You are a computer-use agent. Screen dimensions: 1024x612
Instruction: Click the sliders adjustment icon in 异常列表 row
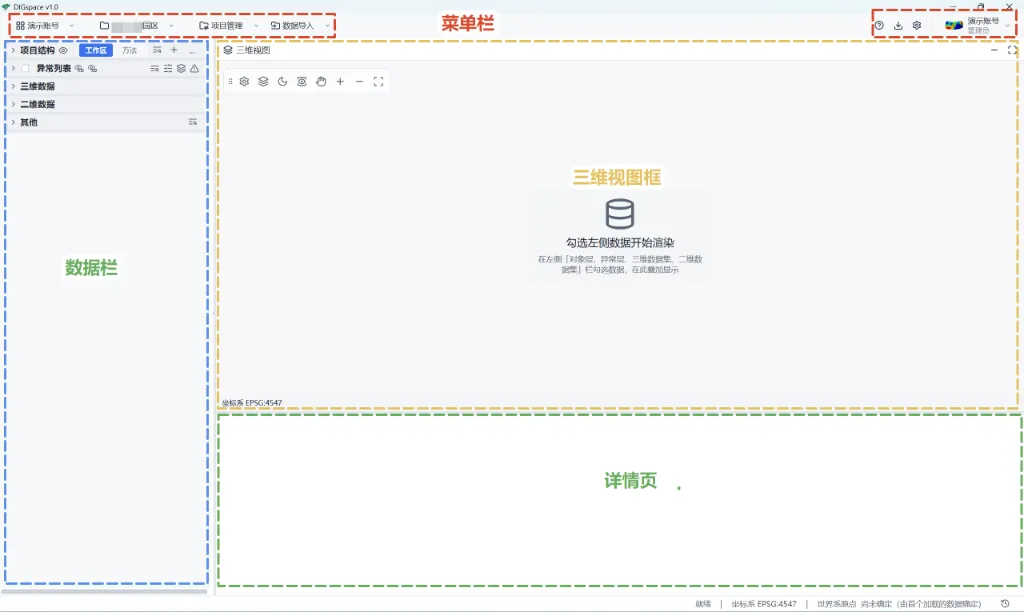tap(168, 69)
